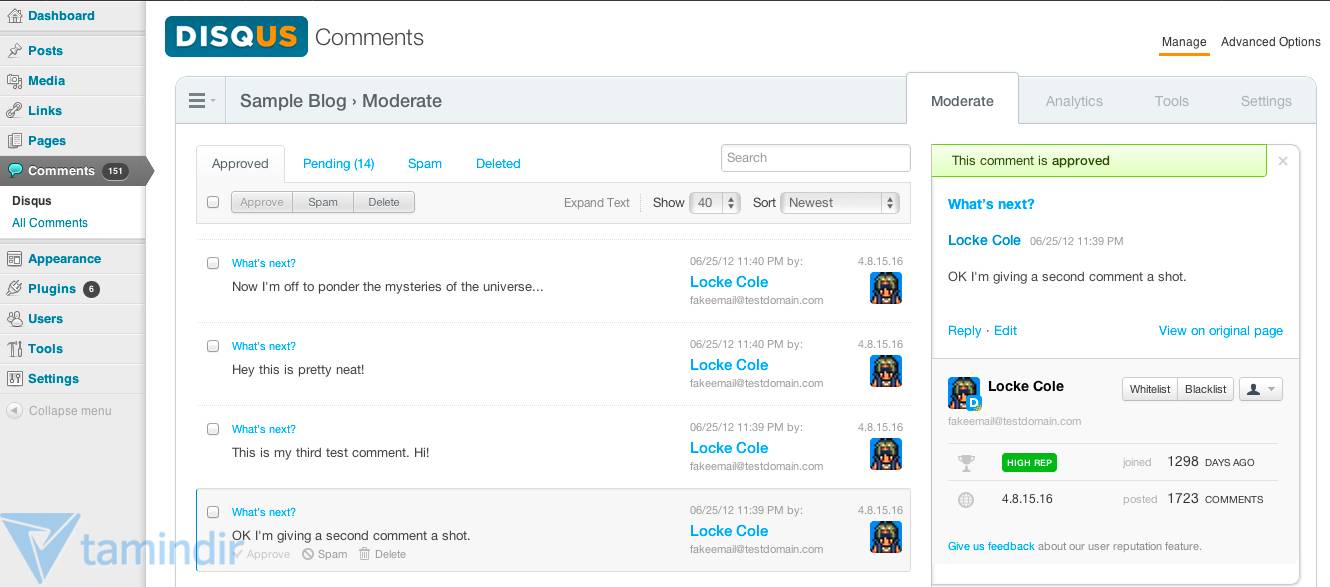1330x587 pixels.
Task: Click the Comments speech bubble icon
Action: point(15,170)
